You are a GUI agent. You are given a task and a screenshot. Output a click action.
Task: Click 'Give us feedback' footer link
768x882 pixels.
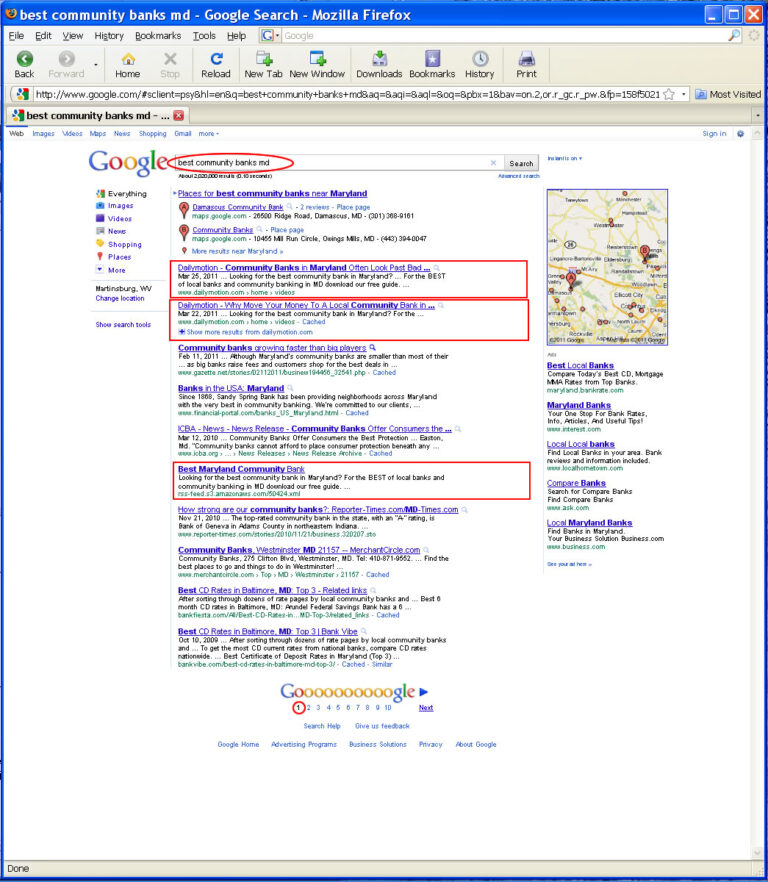click(382, 726)
